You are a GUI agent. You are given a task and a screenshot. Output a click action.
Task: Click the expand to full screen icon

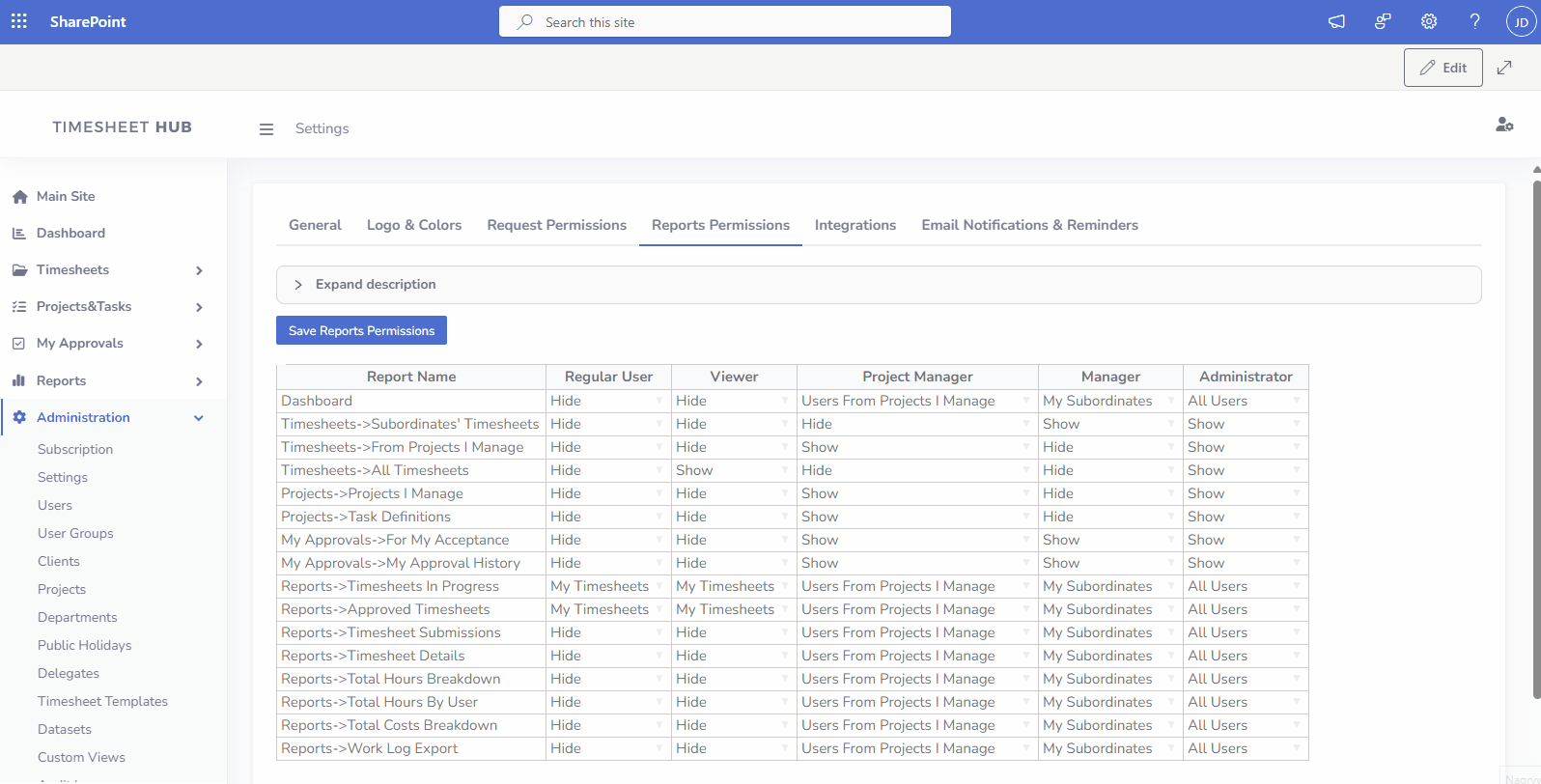click(x=1504, y=68)
